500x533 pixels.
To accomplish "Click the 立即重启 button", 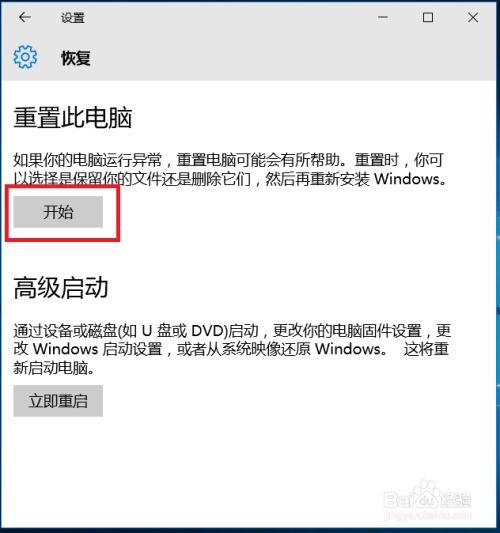I will pos(58,401).
